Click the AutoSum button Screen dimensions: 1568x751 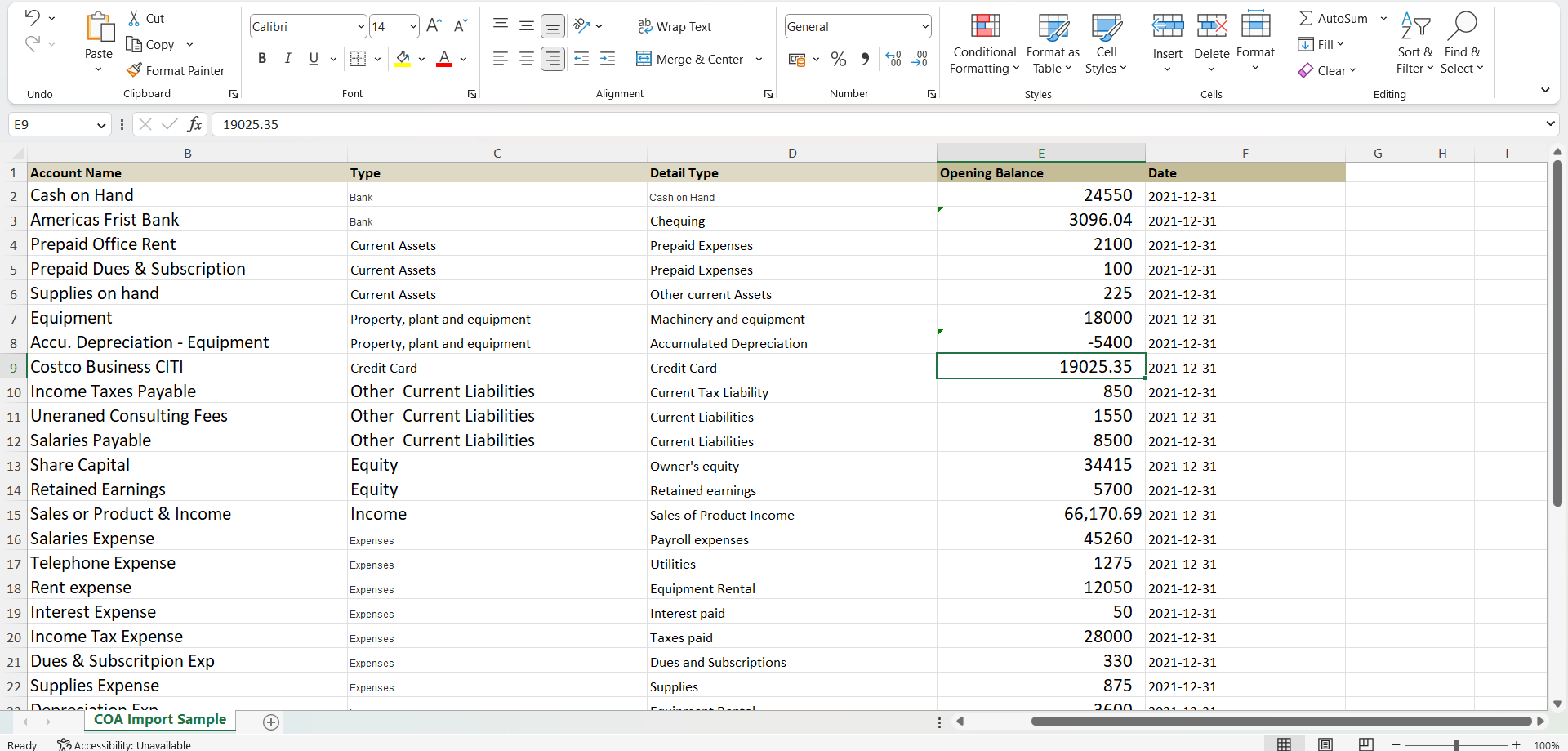click(1333, 18)
